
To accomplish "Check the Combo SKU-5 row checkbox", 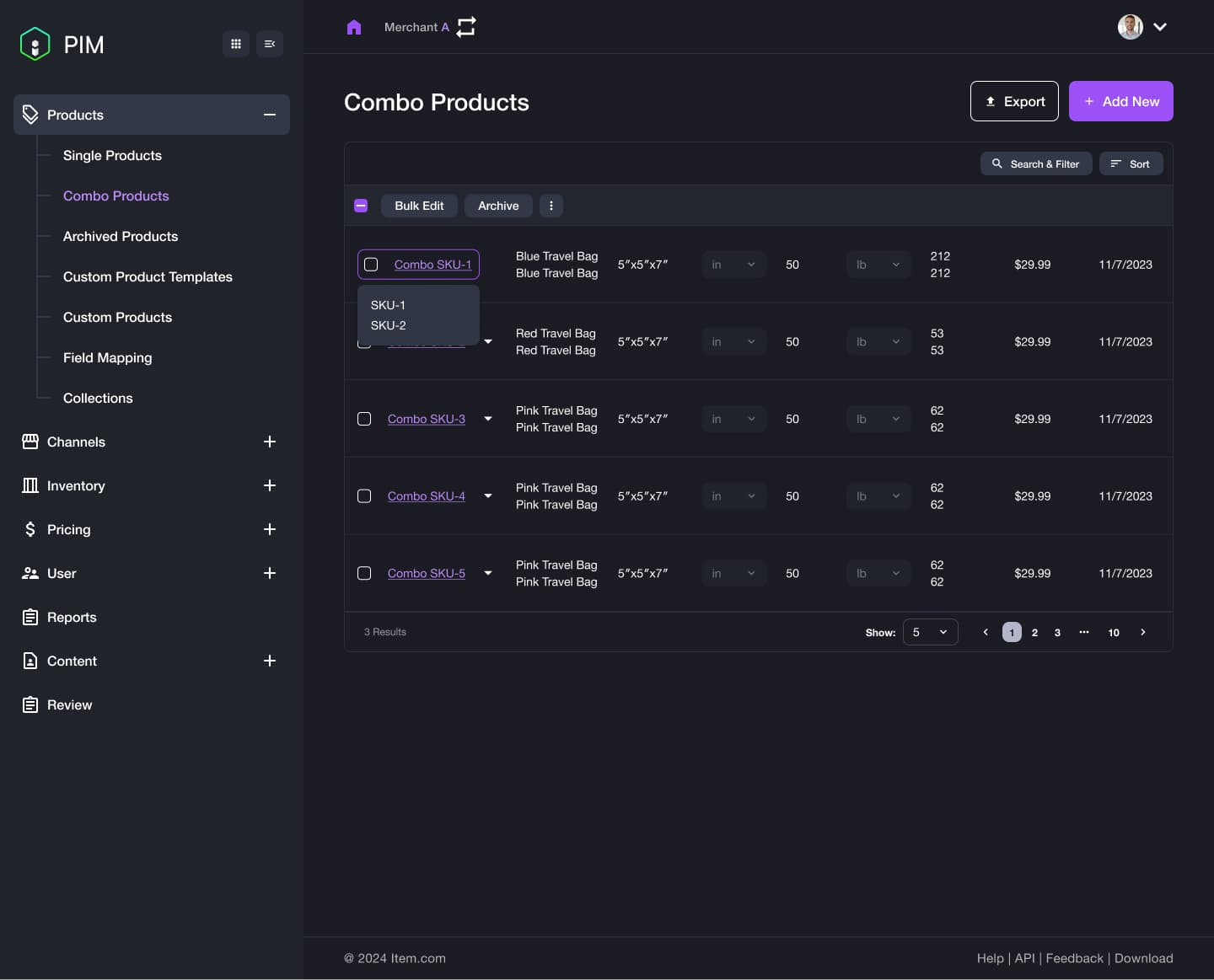I will (364, 573).
